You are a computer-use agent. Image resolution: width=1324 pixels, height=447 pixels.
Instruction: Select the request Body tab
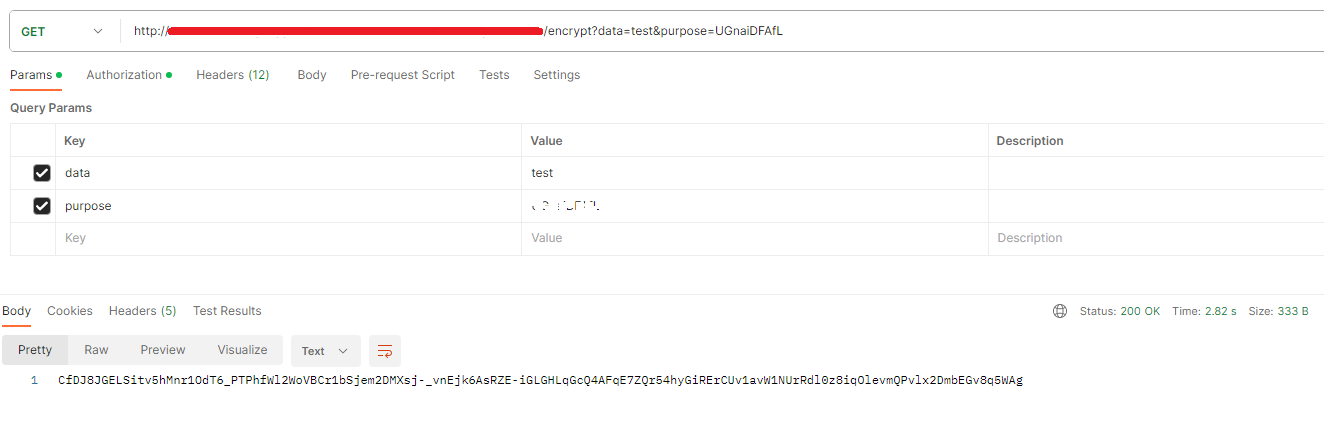(x=312, y=75)
